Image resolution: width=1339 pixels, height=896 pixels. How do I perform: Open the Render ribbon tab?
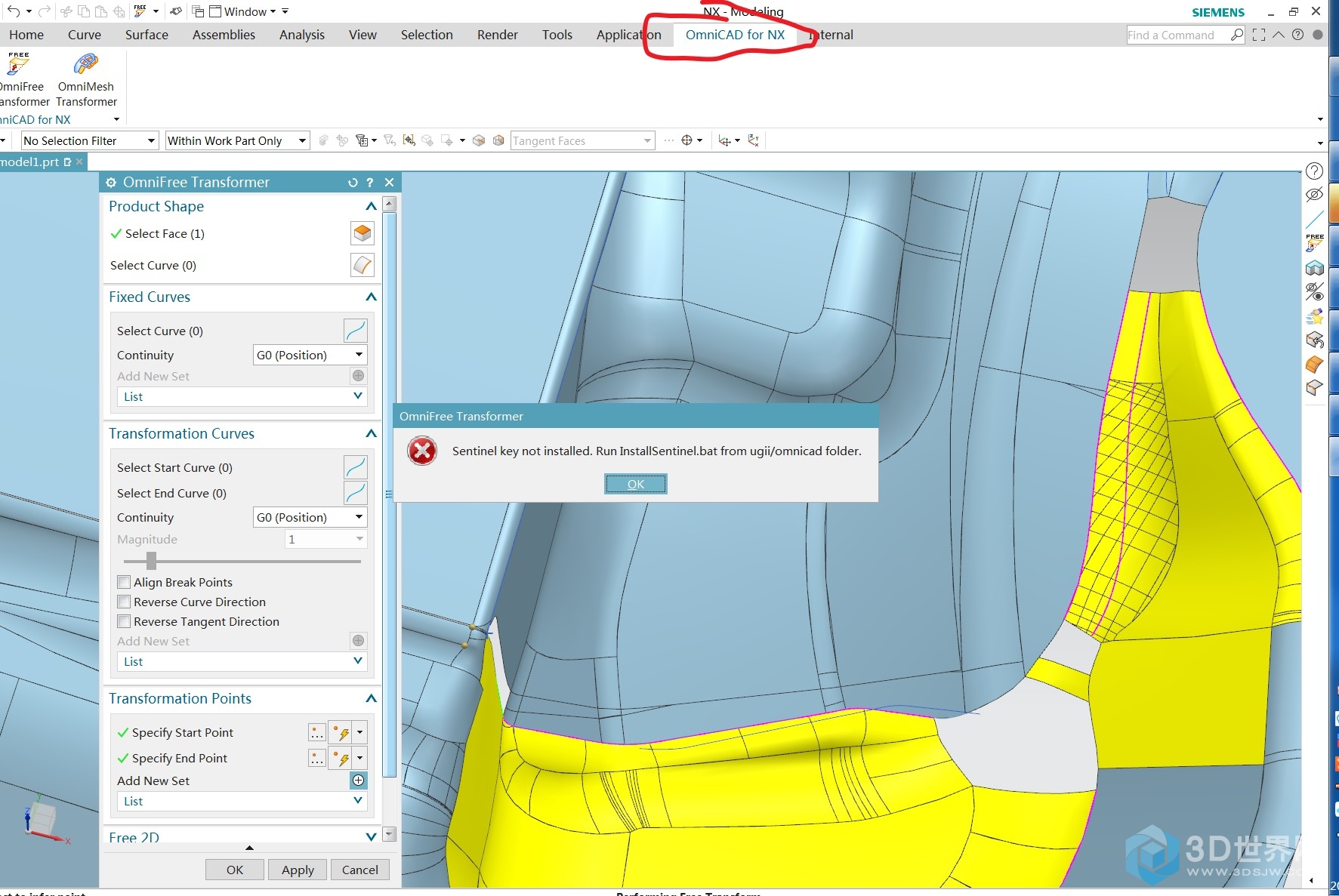[x=498, y=35]
